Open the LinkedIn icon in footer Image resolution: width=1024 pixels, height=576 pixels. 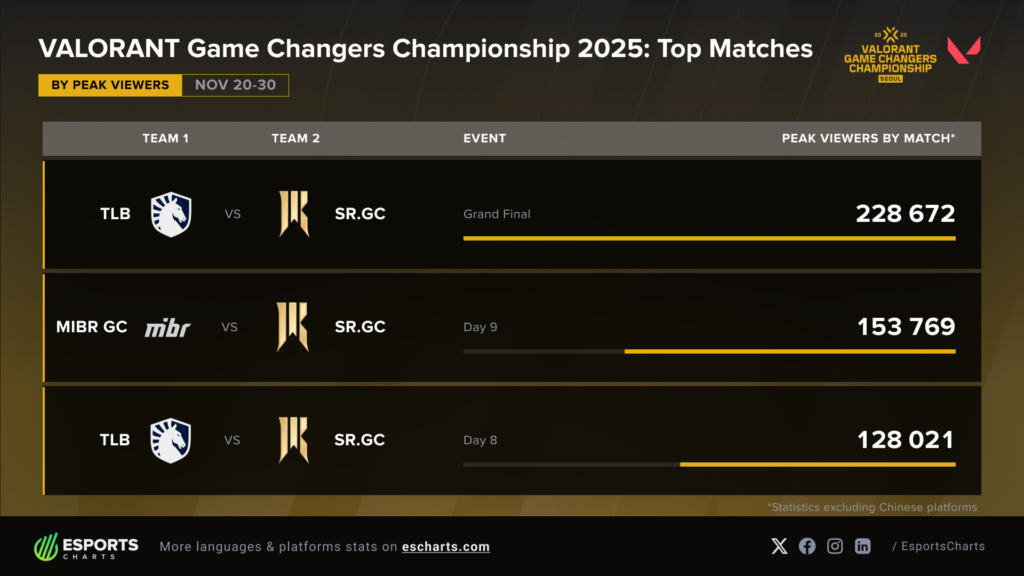pos(862,546)
